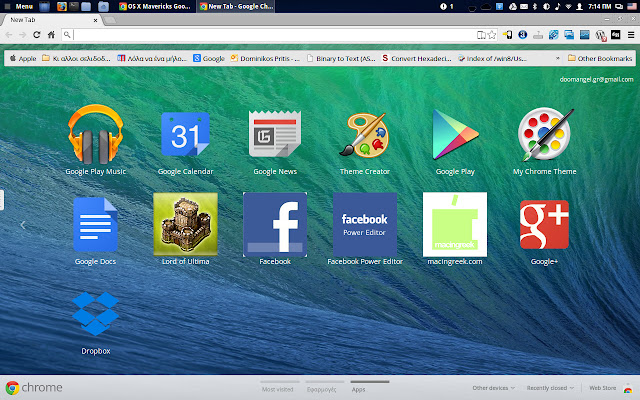Open the Apple bookmark

[x=23, y=58]
